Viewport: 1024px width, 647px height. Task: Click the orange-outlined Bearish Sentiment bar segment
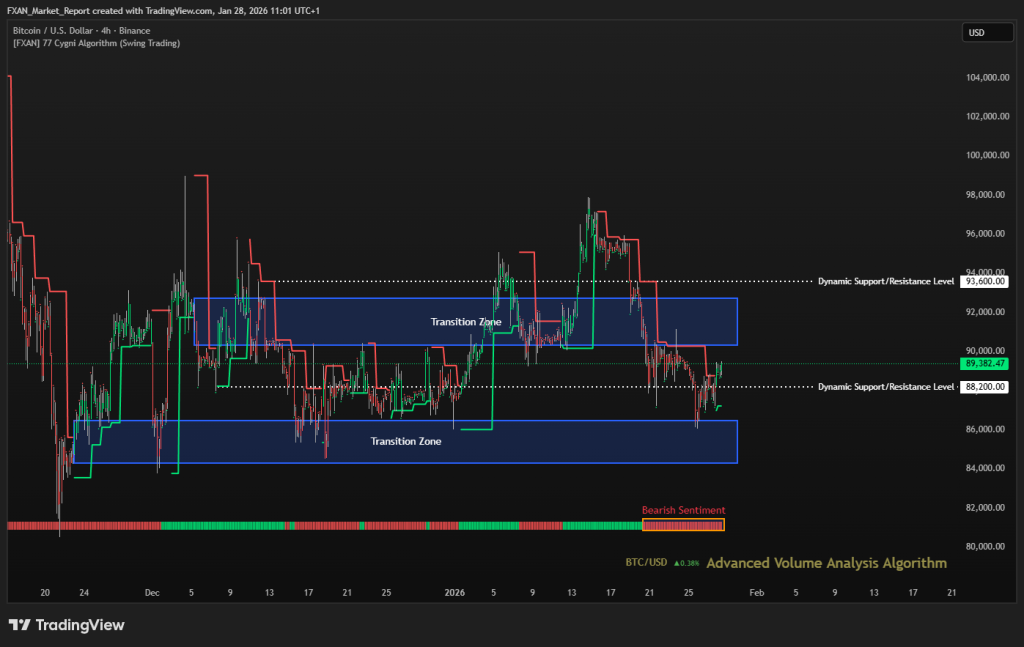[683, 525]
